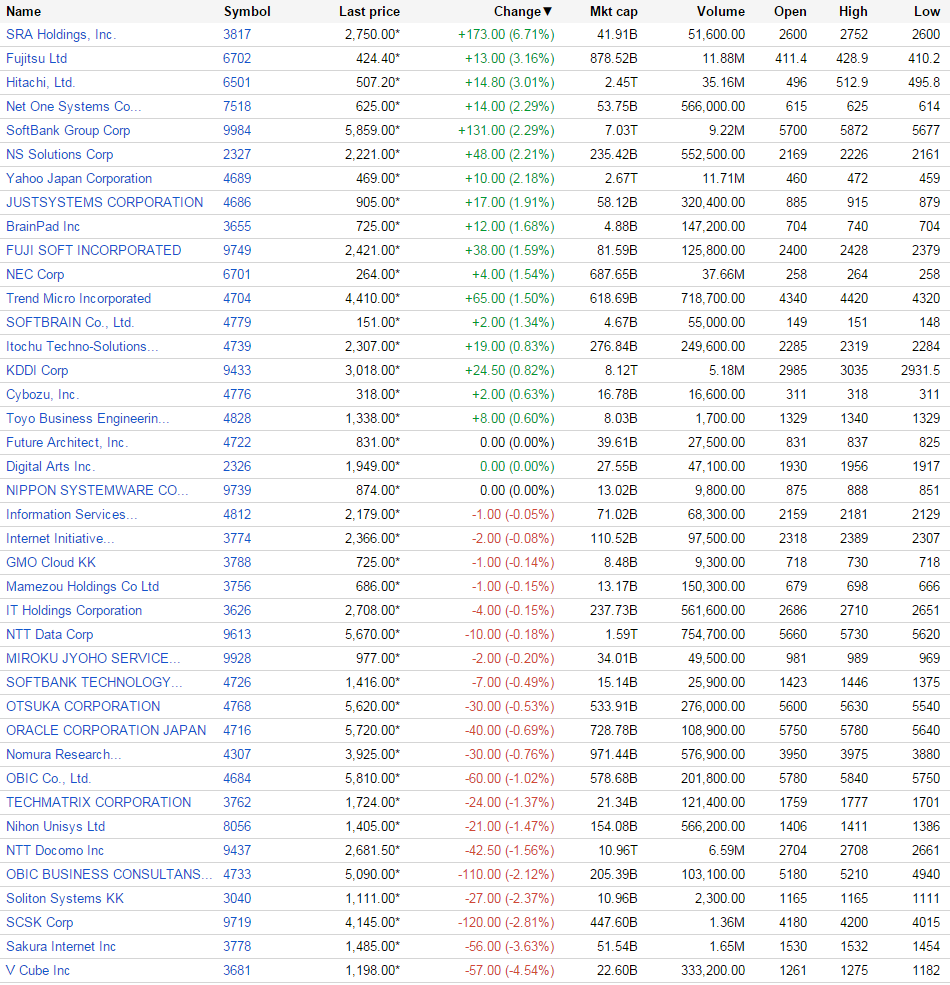Open Nomura Research... link
Image resolution: width=950 pixels, height=985 pixels.
63,754
